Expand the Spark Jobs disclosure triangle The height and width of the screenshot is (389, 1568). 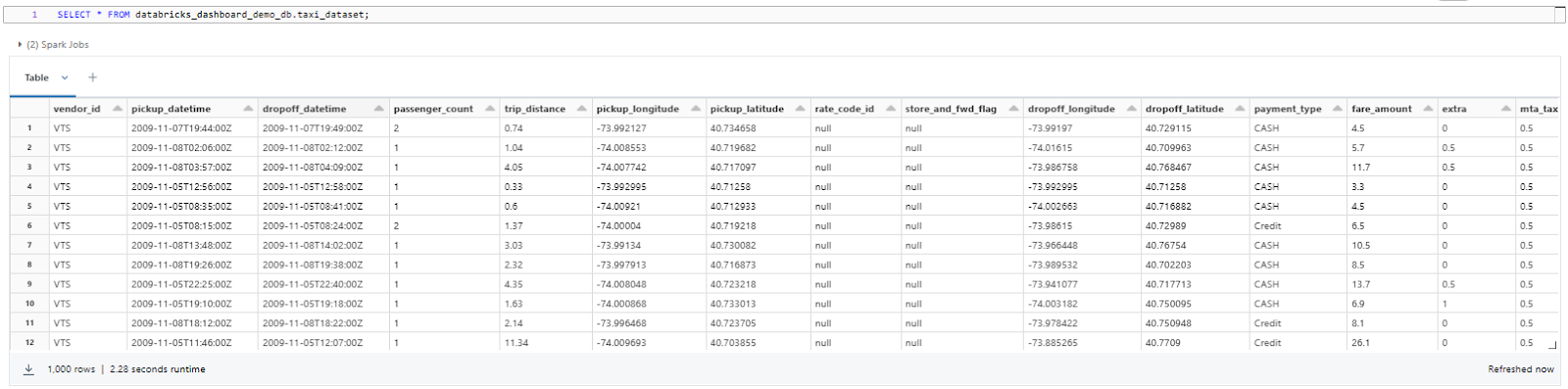point(21,44)
